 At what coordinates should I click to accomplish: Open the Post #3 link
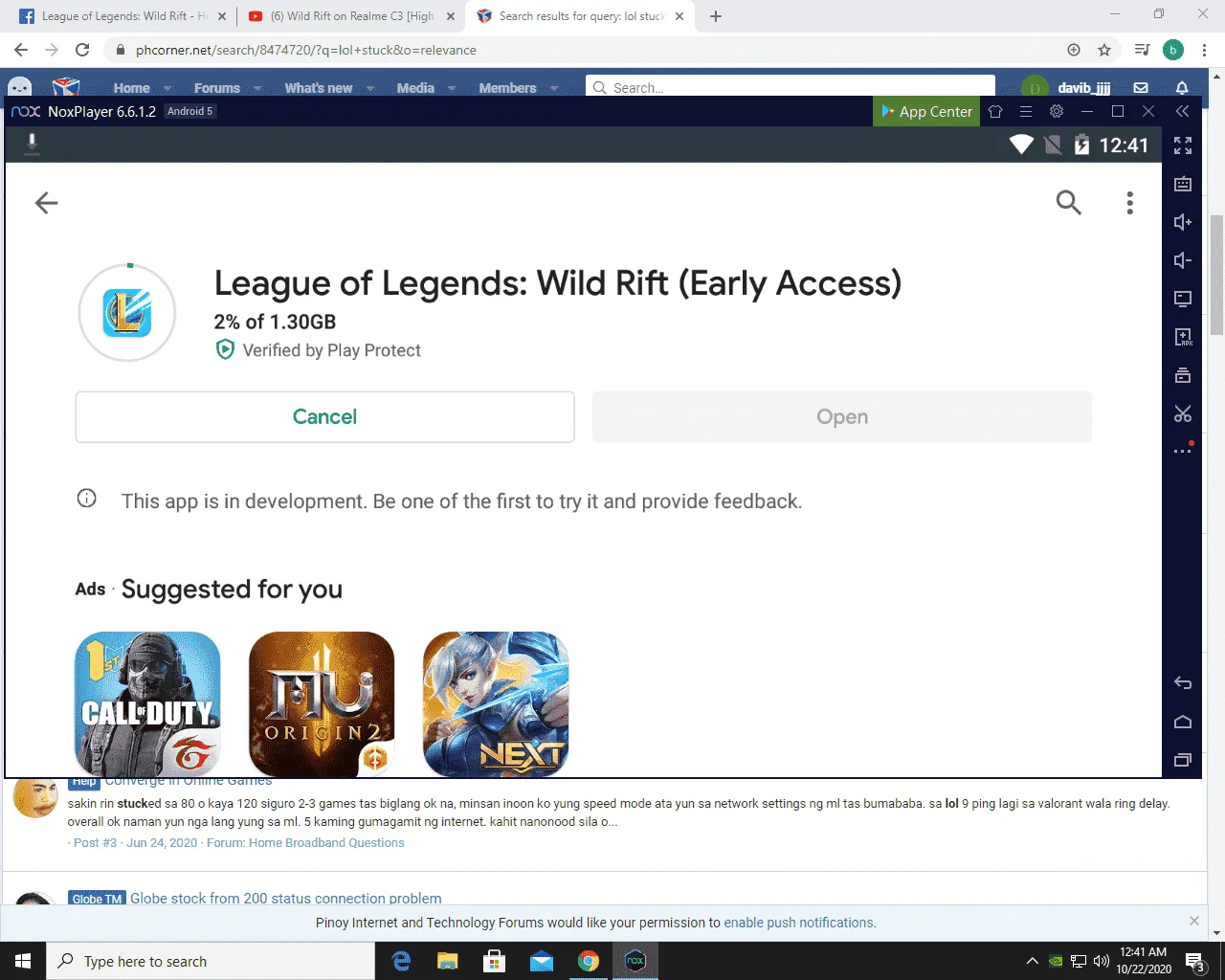[95, 843]
